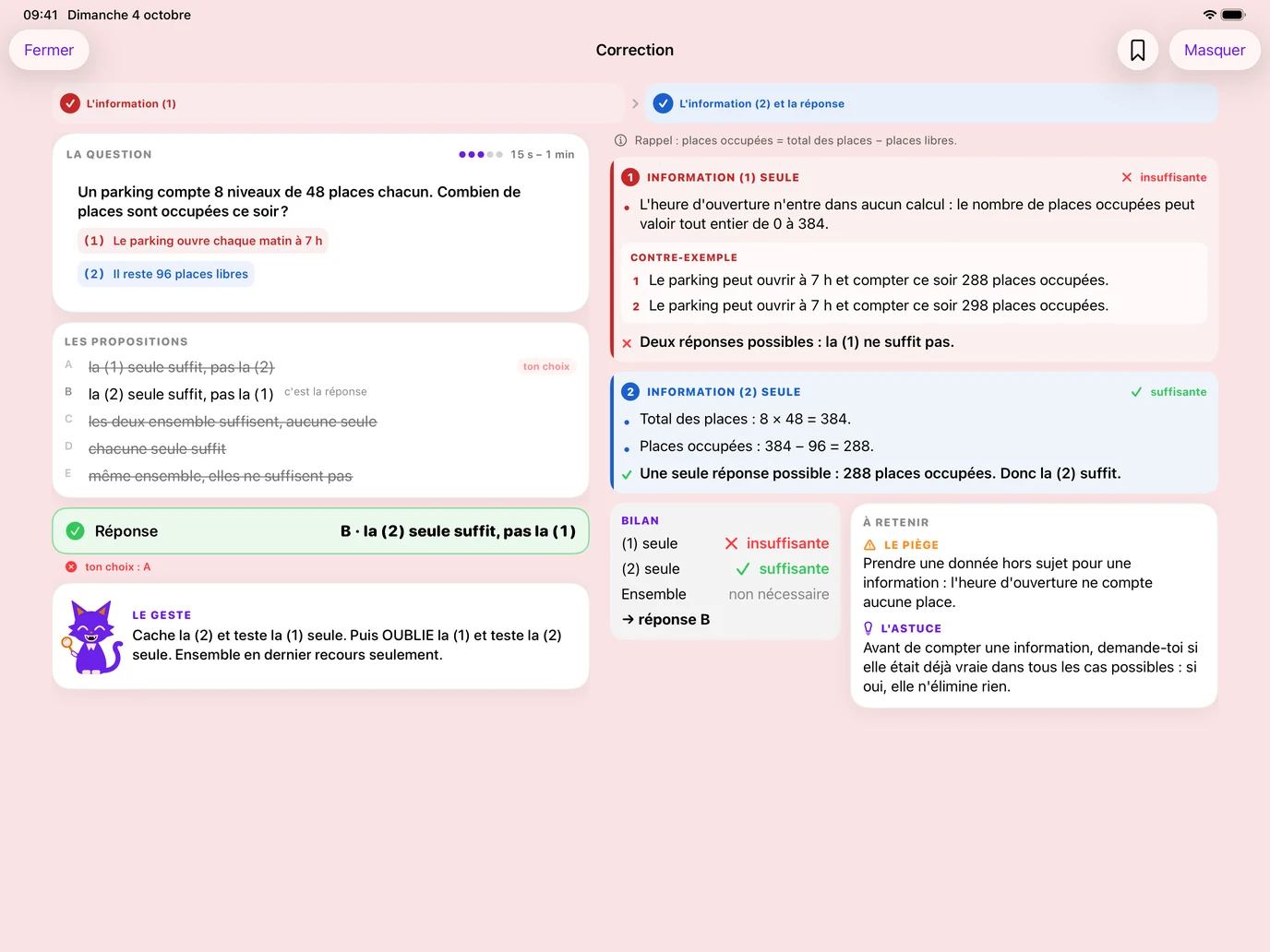The height and width of the screenshot is (952, 1270).
Task: Click the red number 1 badge of Information (1) seule
Action: coord(630,177)
